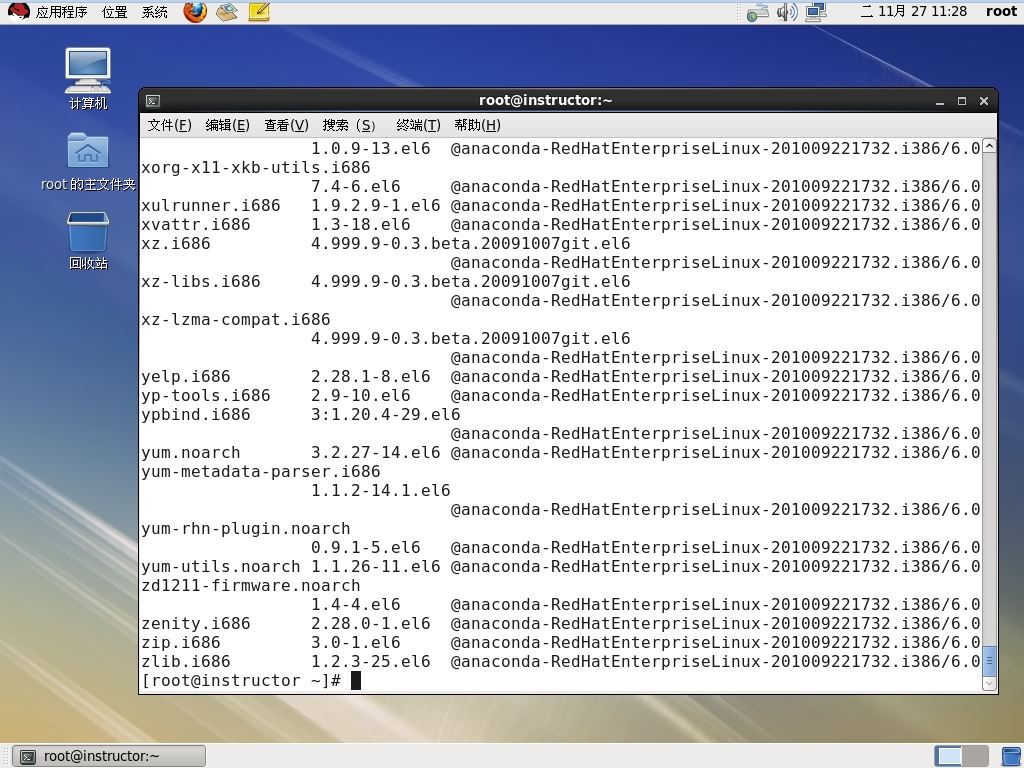Click the text xz-lzma-compat.i686

tap(236, 320)
